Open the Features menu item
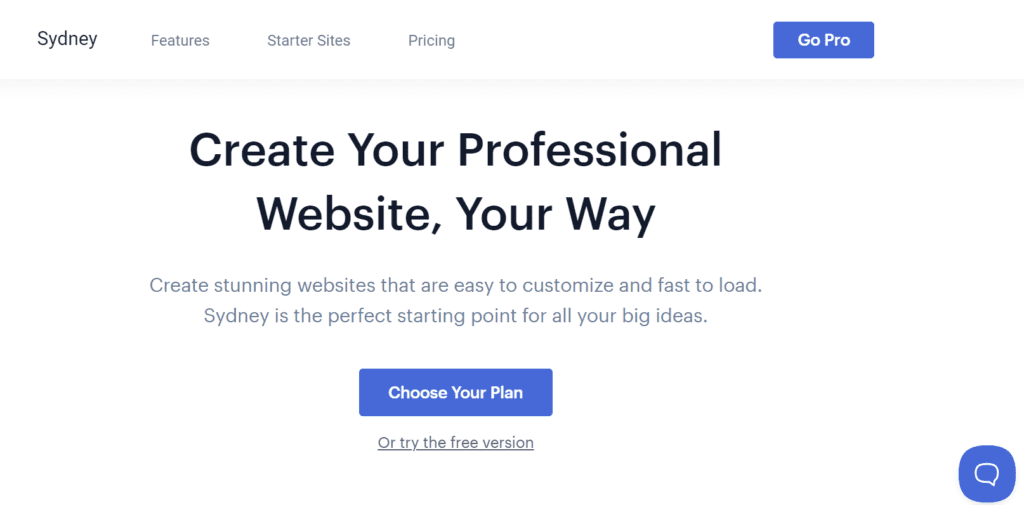This screenshot has height=505, width=1024. click(x=180, y=41)
